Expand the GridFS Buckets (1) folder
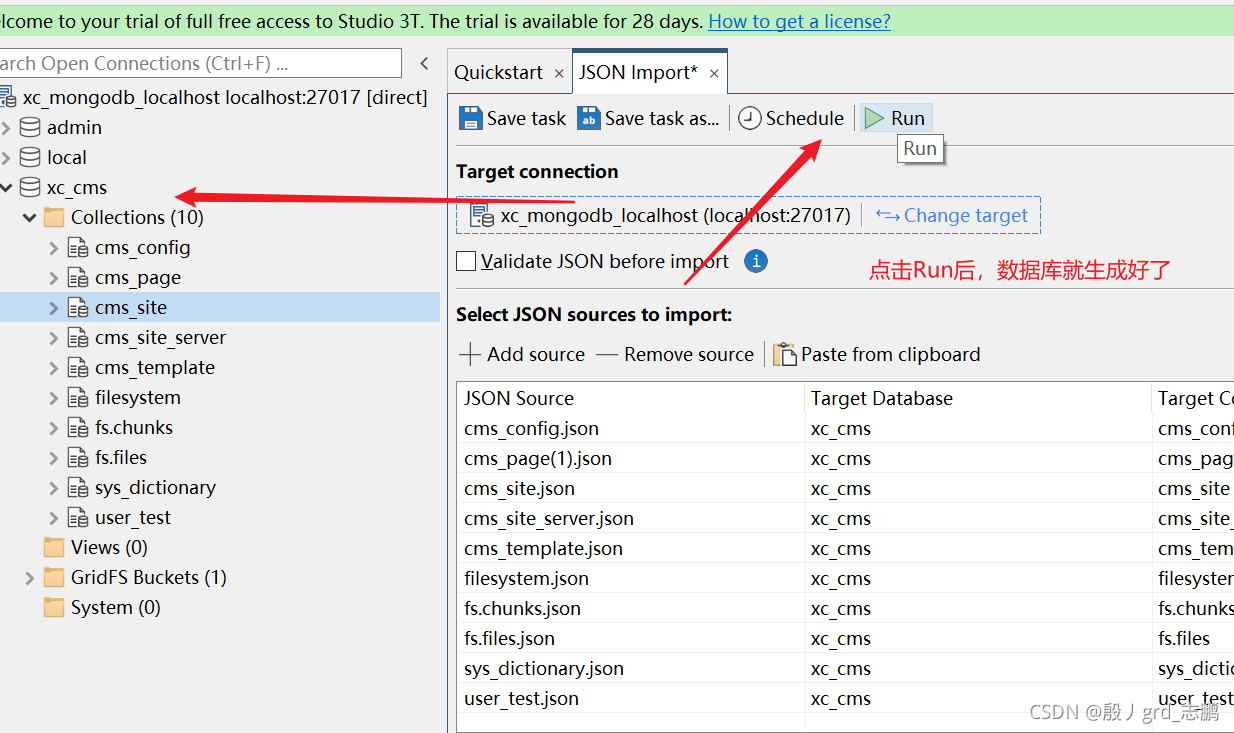Viewport: 1234px width, 733px height. [30, 577]
